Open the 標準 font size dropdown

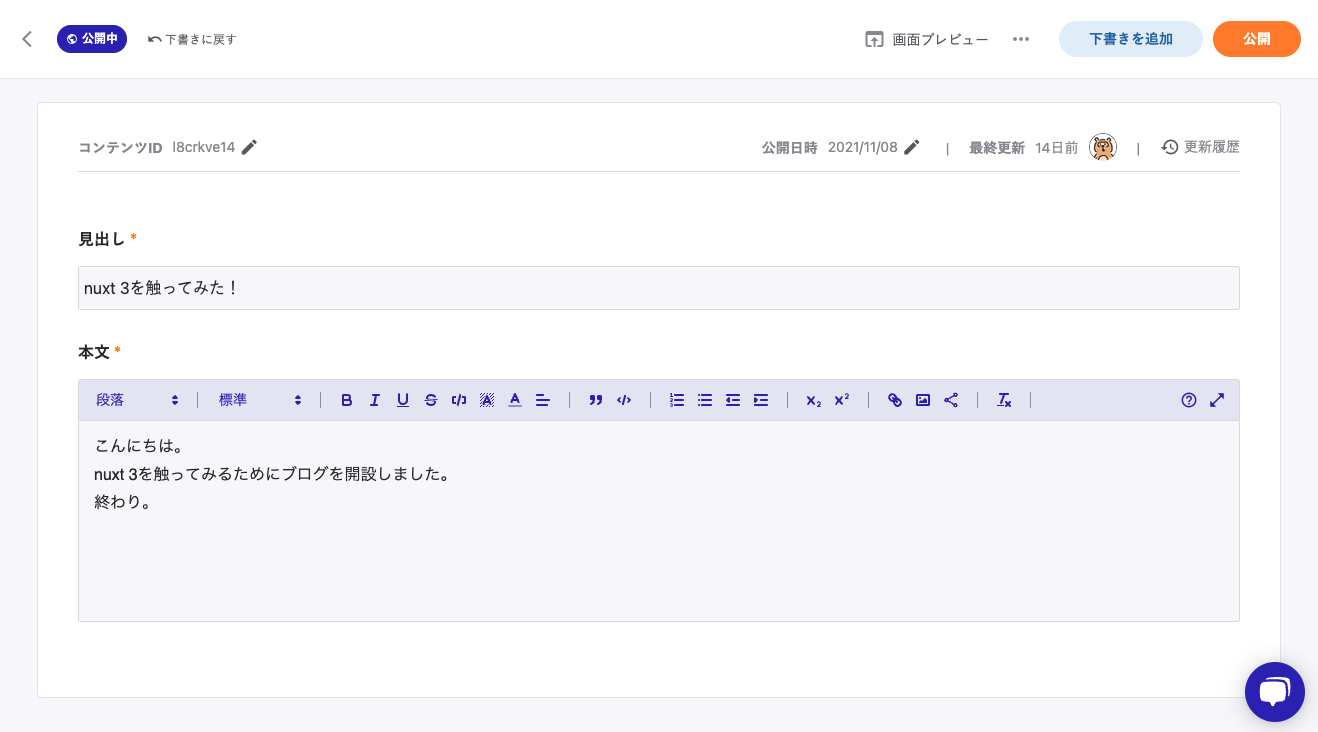[x=260, y=400]
